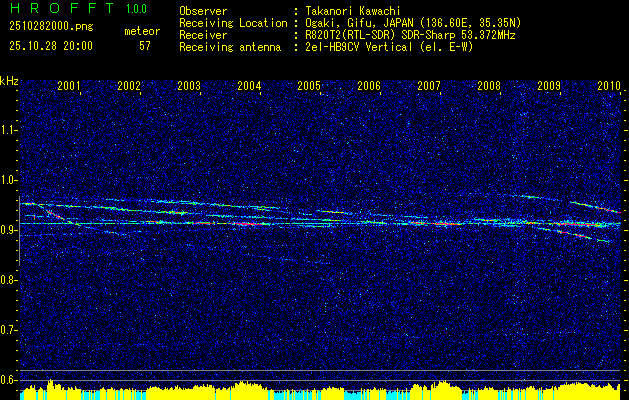Click the 2010 time marker
629x400 pixels.
(609, 85)
